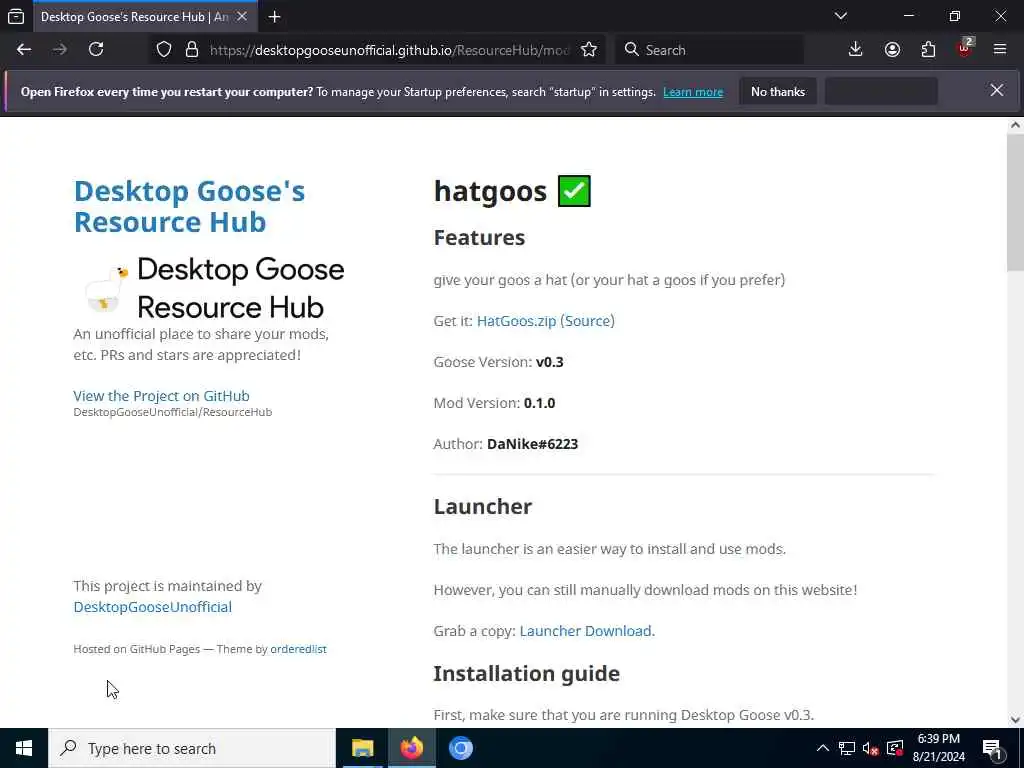Open the DesktopGooseUnofficial maintainer link
This screenshot has height=768, width=1024.
(152, 607)
